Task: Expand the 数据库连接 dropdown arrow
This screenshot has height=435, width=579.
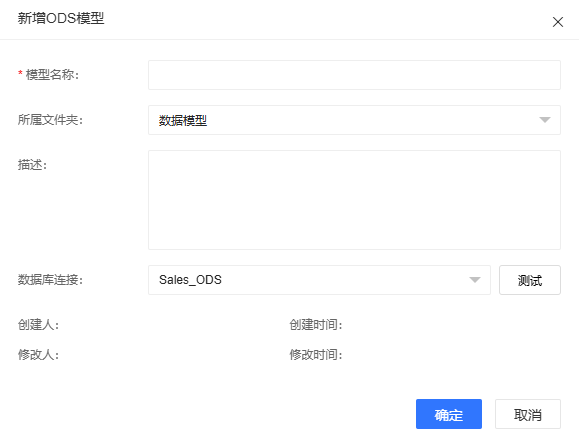Action: point(474,280)
